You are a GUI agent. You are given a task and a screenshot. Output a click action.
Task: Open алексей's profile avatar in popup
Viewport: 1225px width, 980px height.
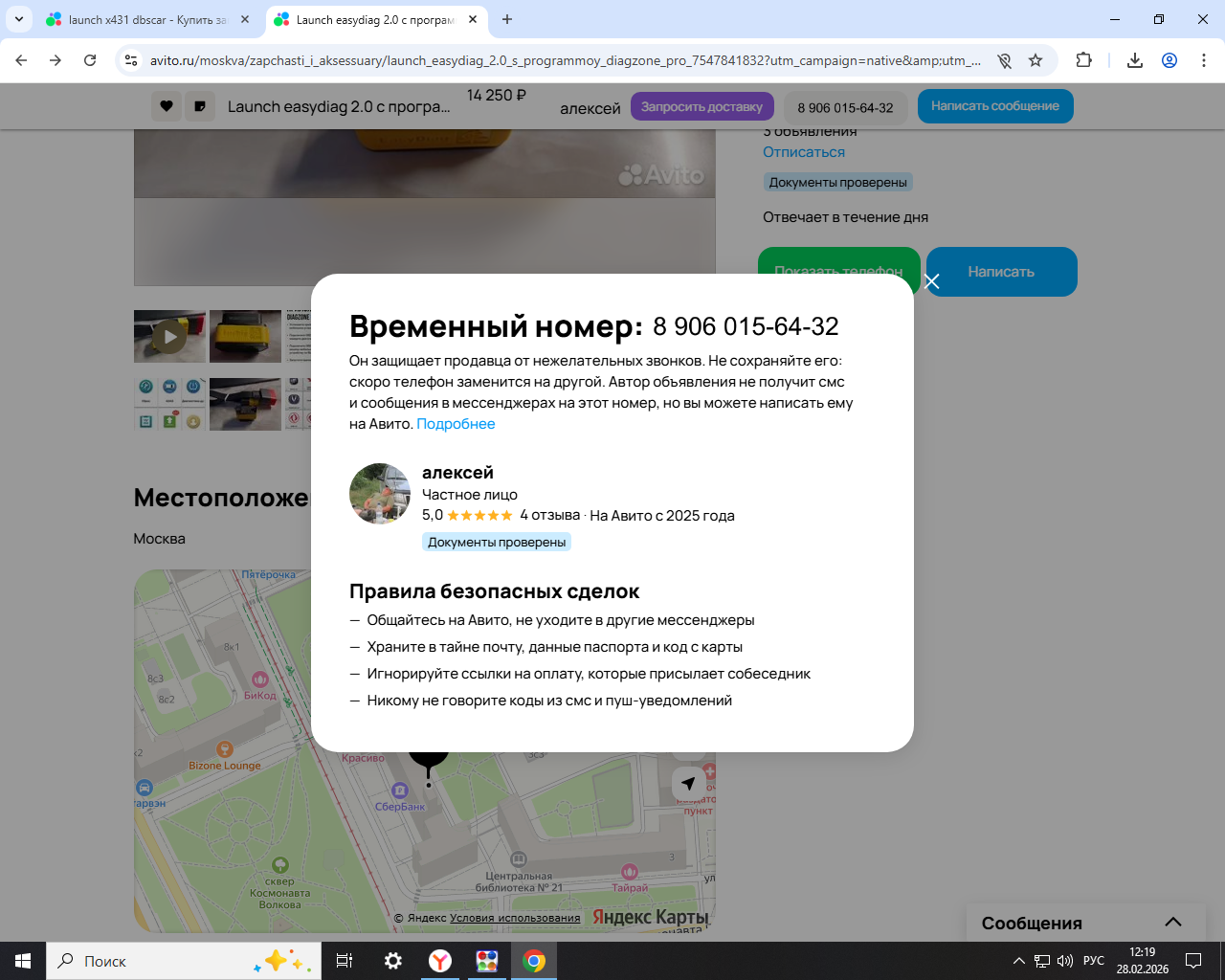(x=380, y=494)
